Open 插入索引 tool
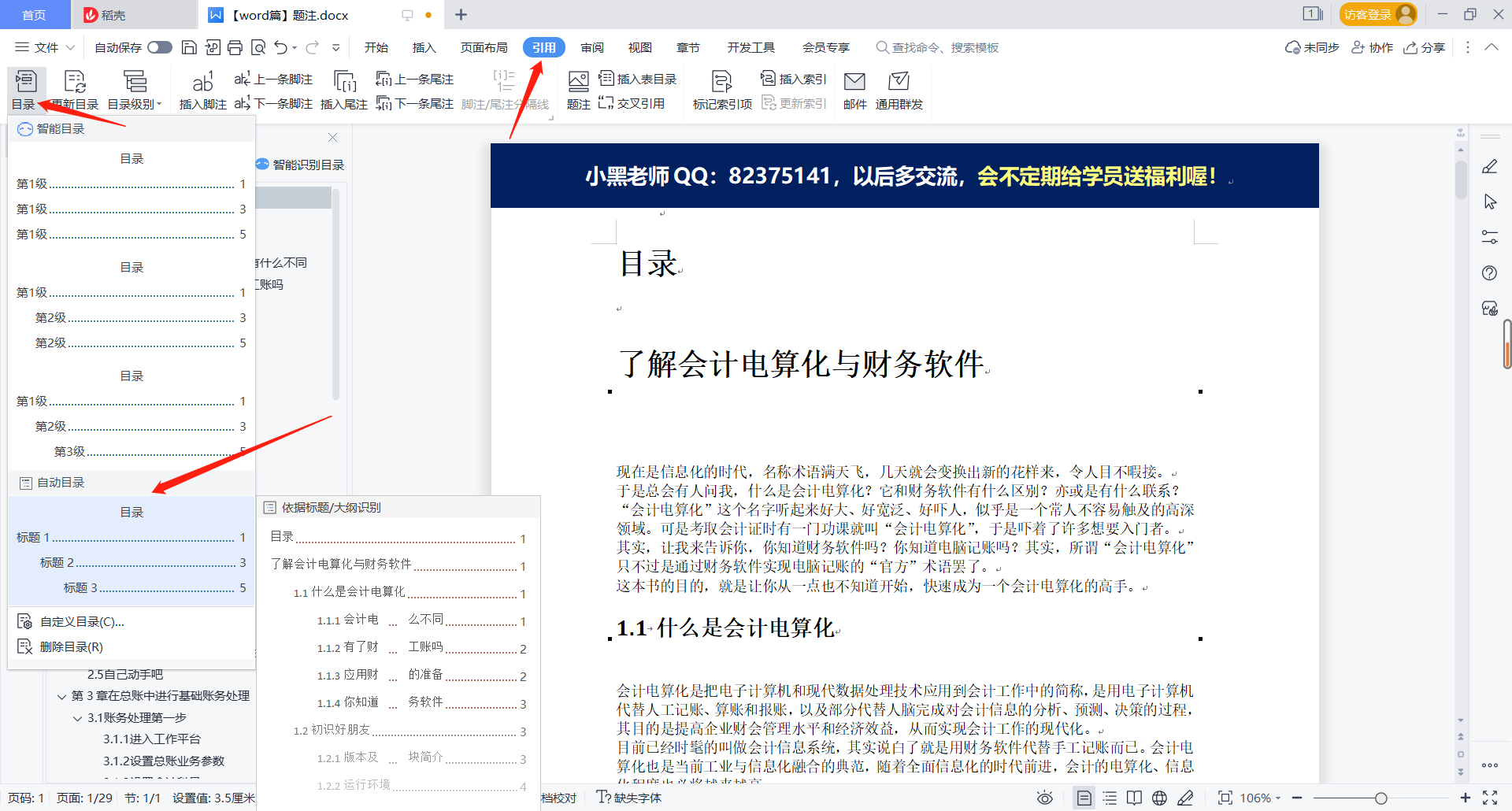Image resolution: width=1512 pixels, height=811 pixels. pyautogui.click(x=792, y=78)
